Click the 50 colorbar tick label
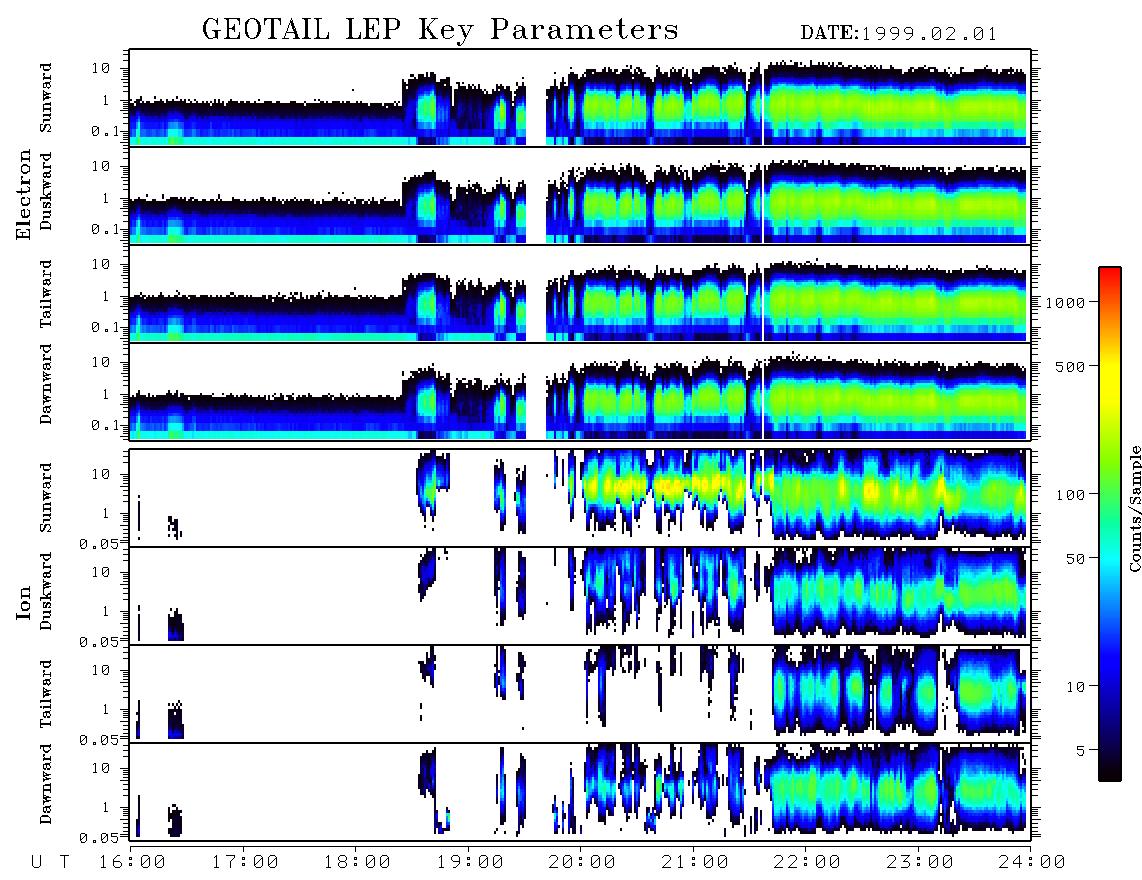Image resolution: width=1142 pixels, height=880 pixels. [1075, 559]
